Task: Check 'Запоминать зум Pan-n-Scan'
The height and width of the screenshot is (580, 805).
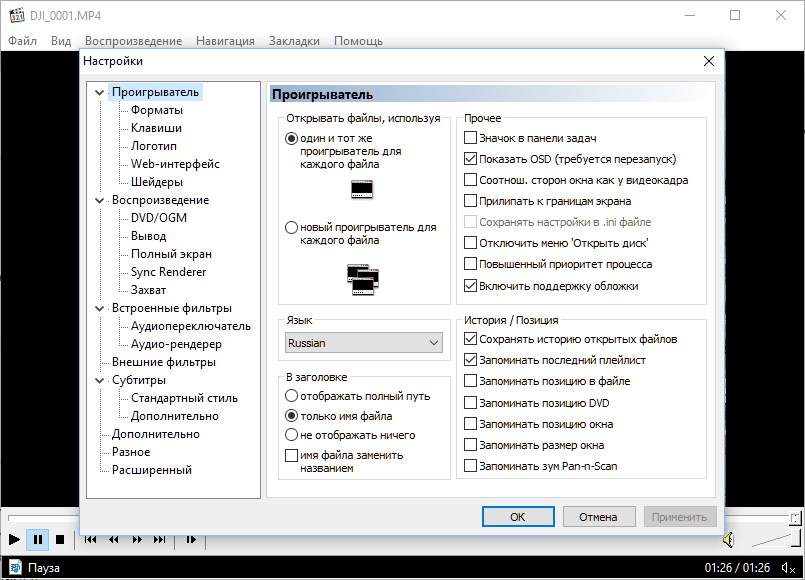Action: click(470, 466)
